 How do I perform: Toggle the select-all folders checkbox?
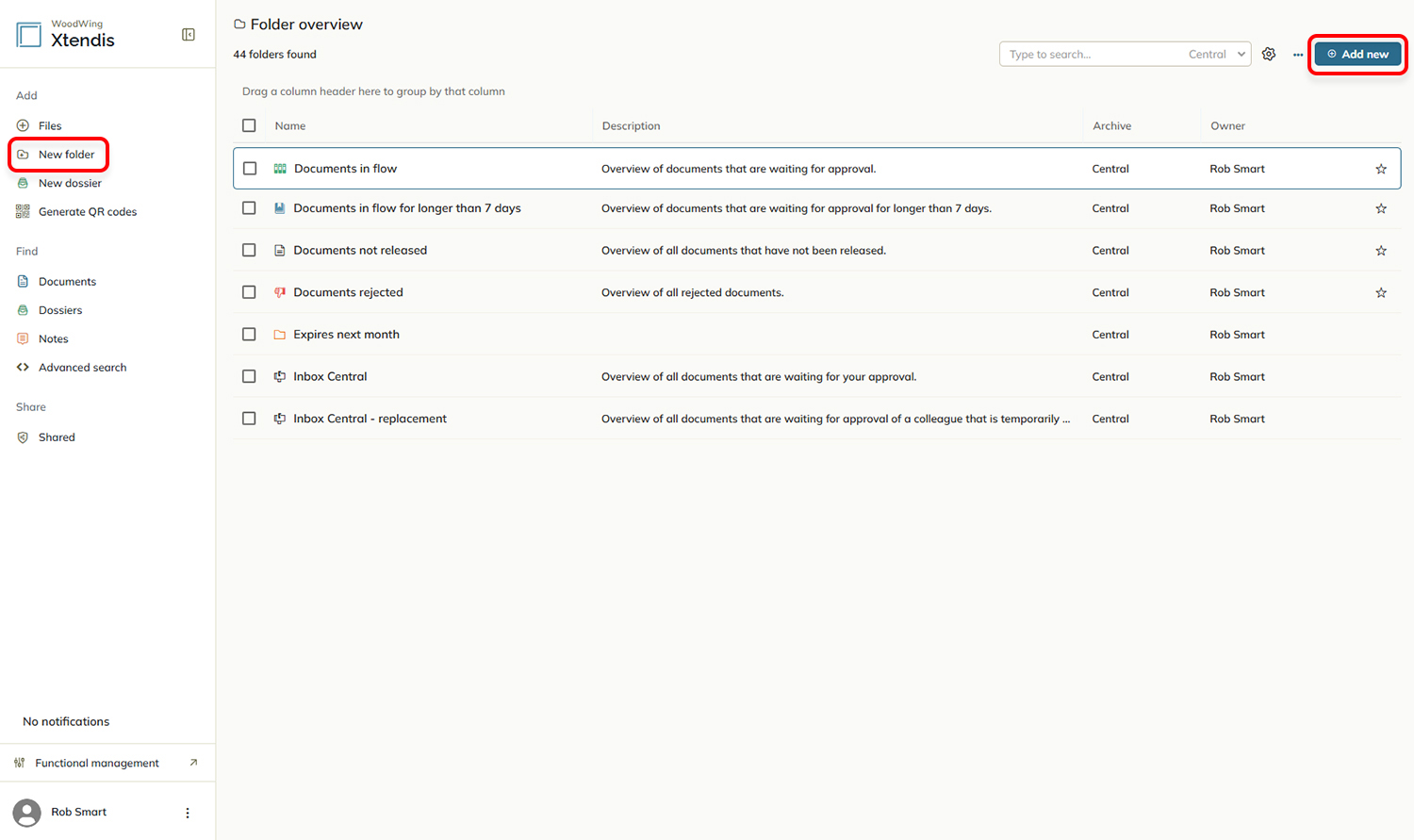click(x=249, y=125)
